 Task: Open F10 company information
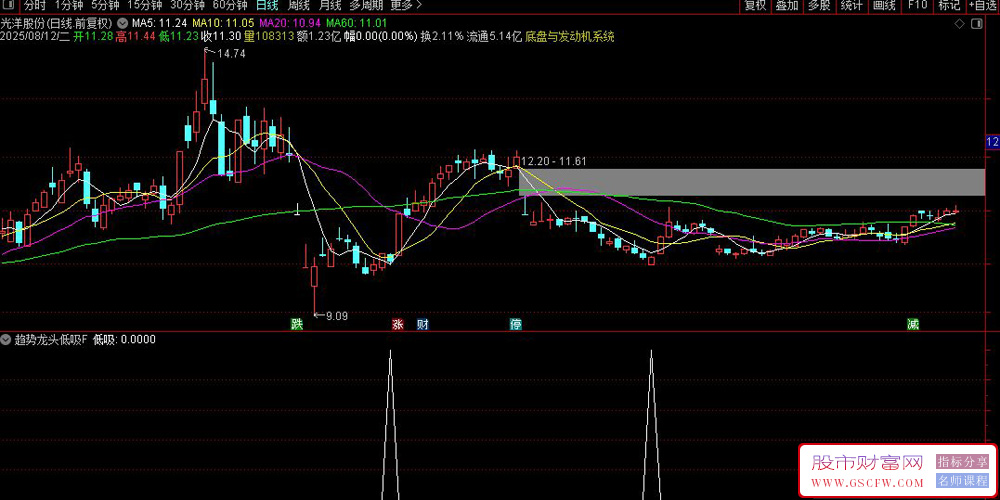(x=917, y=6)
